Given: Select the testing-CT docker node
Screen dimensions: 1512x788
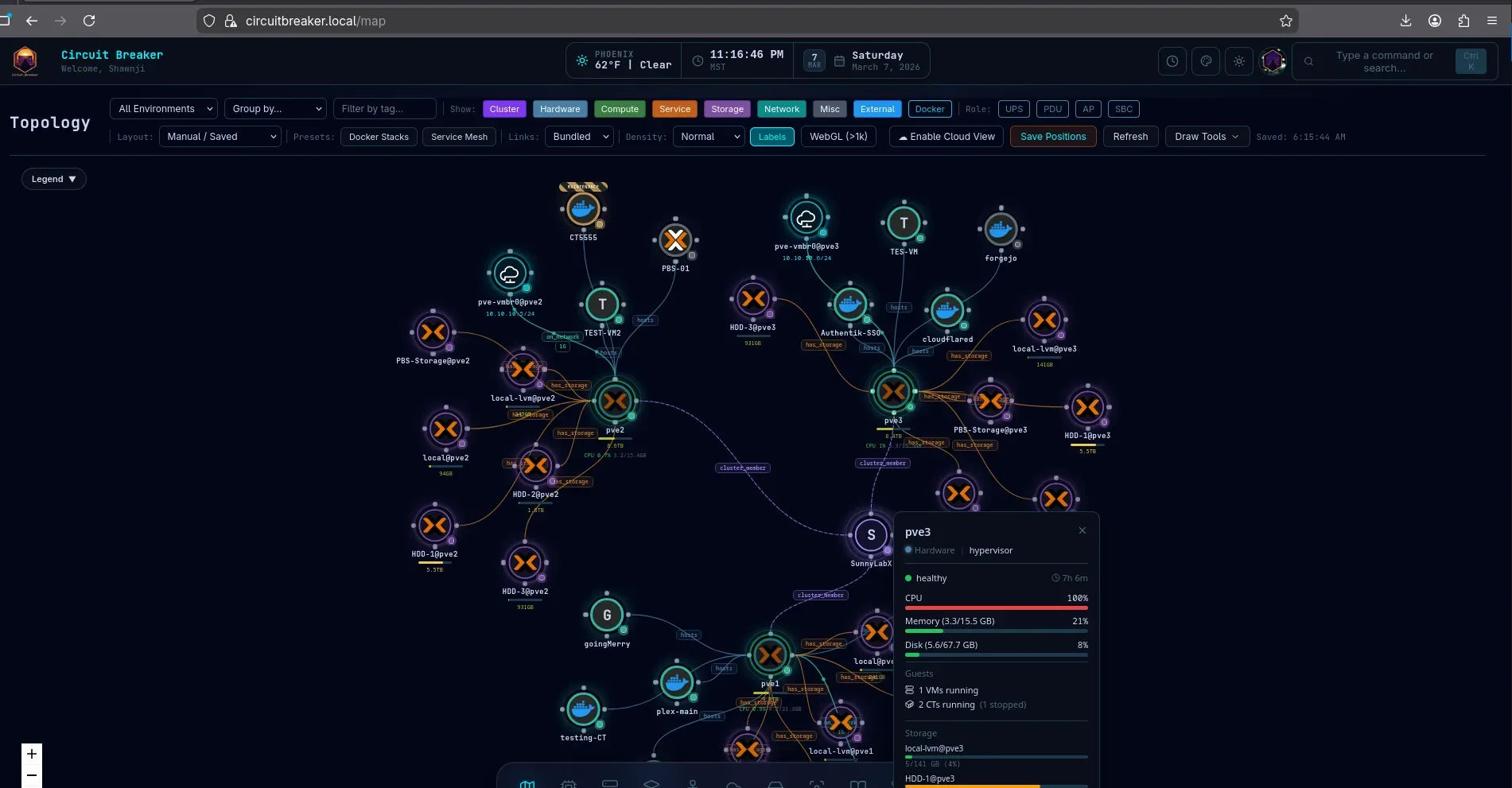Looking at the screenshot, I should point(583,708).
